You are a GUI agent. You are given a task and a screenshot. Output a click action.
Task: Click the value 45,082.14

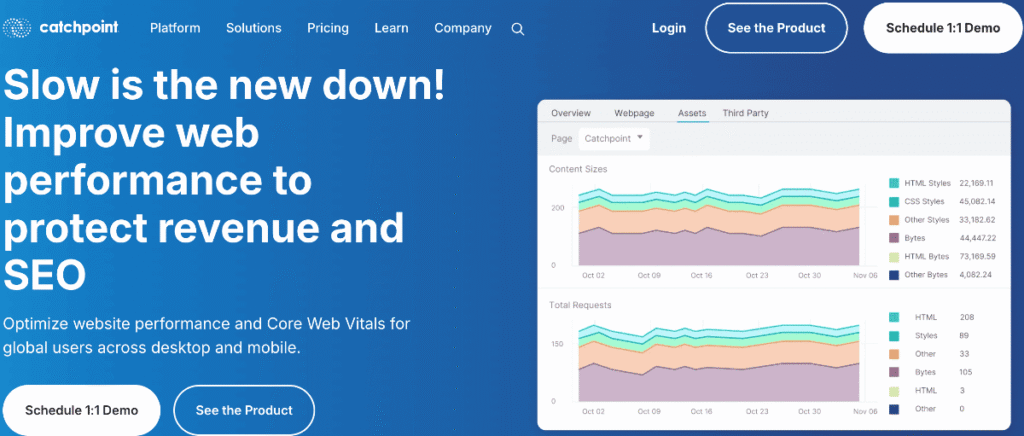[977, 202]
